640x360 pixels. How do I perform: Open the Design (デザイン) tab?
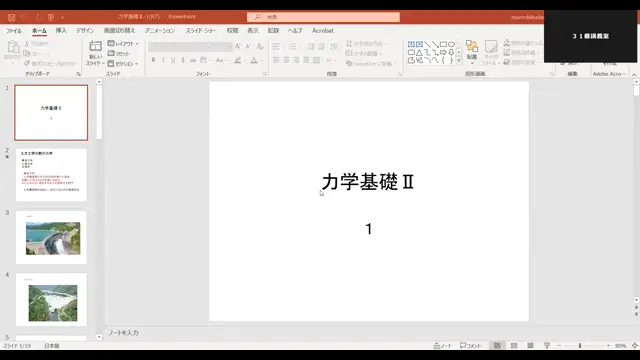click(85, 31)
